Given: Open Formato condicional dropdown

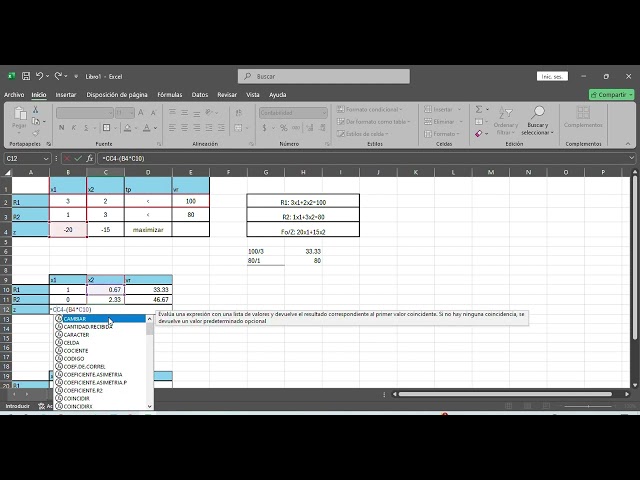Looking at the screenshot, I should [x=369, y=109].
